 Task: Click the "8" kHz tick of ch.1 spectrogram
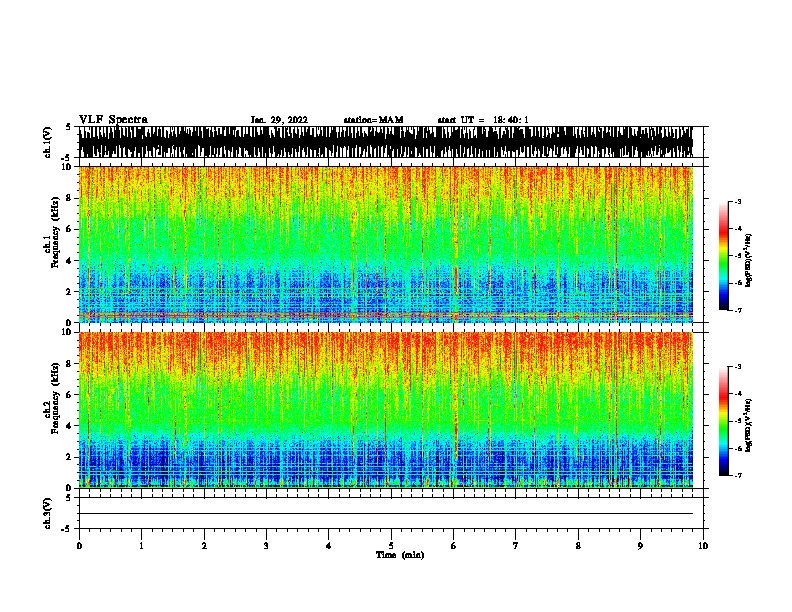71,198
